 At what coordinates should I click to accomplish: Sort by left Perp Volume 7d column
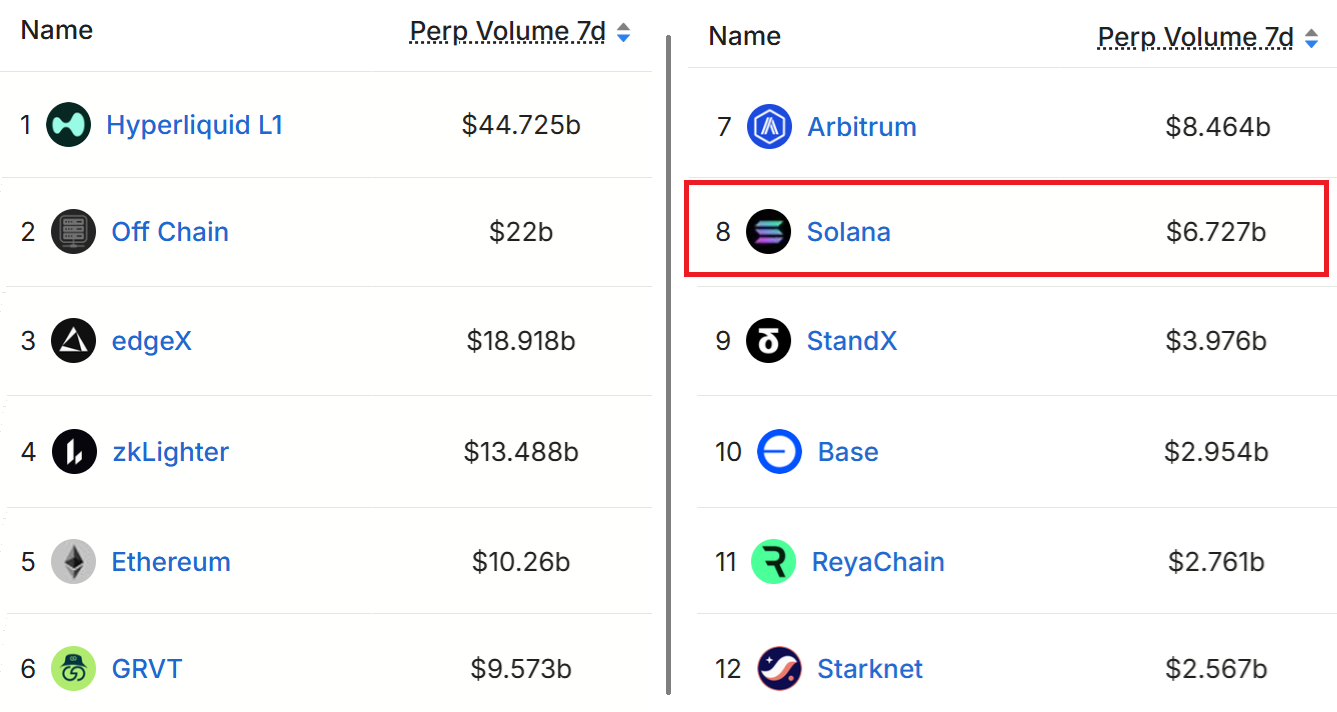coord(508,31)
